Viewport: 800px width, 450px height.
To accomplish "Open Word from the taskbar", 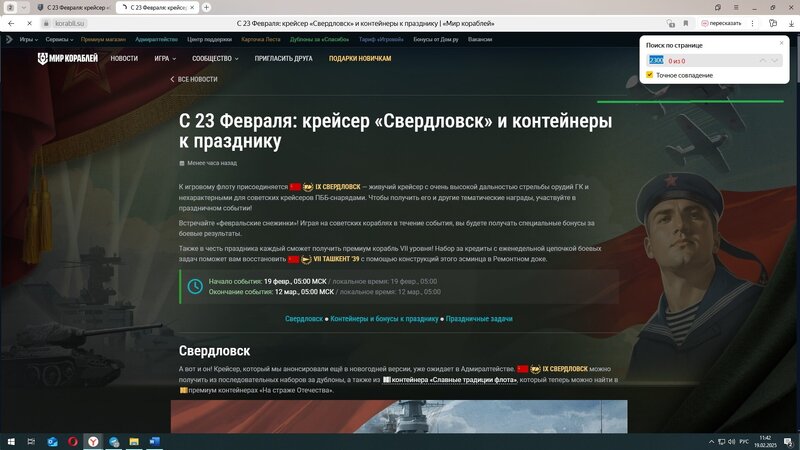I will [x=155, y=441].
